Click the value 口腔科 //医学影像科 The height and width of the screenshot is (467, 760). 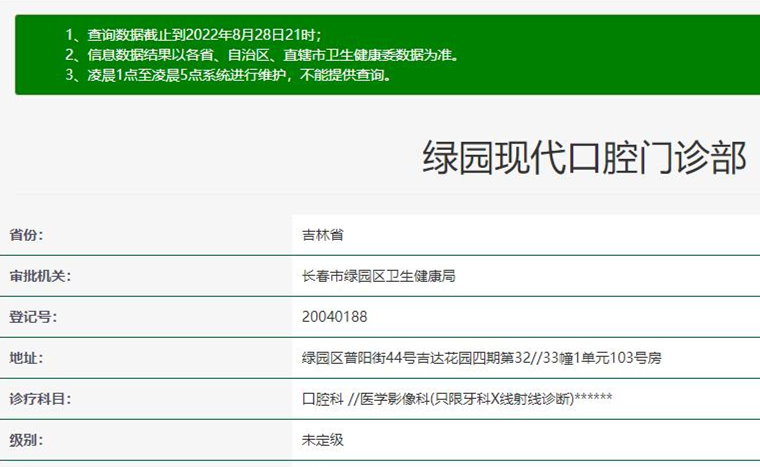457,399
